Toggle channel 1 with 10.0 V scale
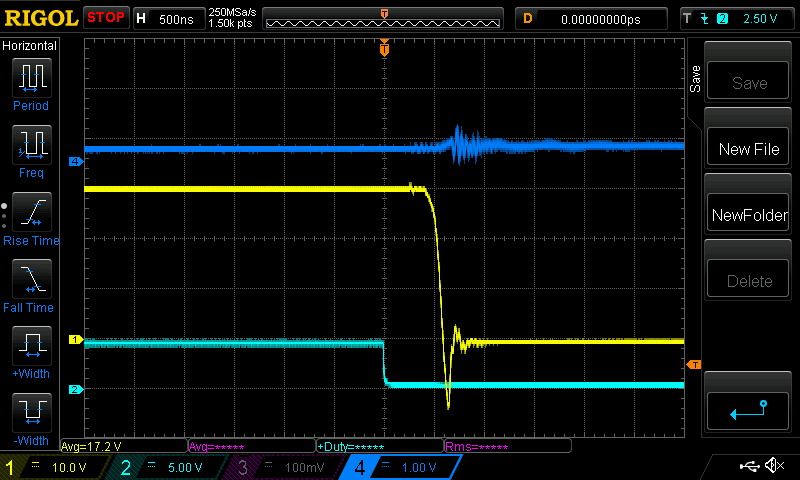Viewport: 800px width, 480px height. coord(56,467)
